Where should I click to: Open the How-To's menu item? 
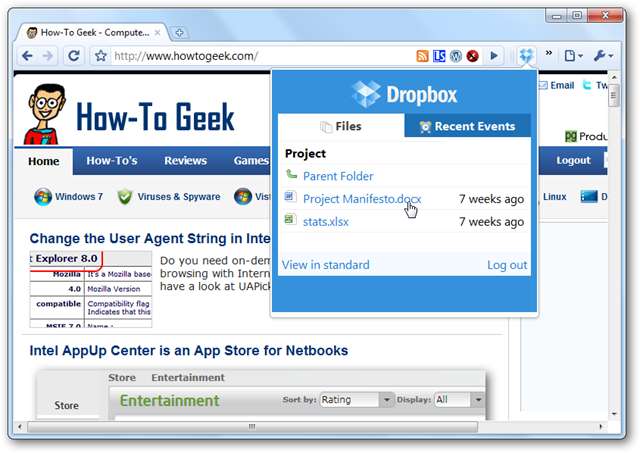point(112,161)
